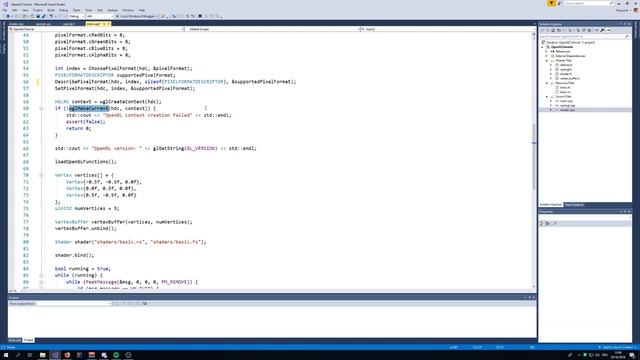Start the Local Windows Debugger
640x360 pixels.
[x=137, y=16]
